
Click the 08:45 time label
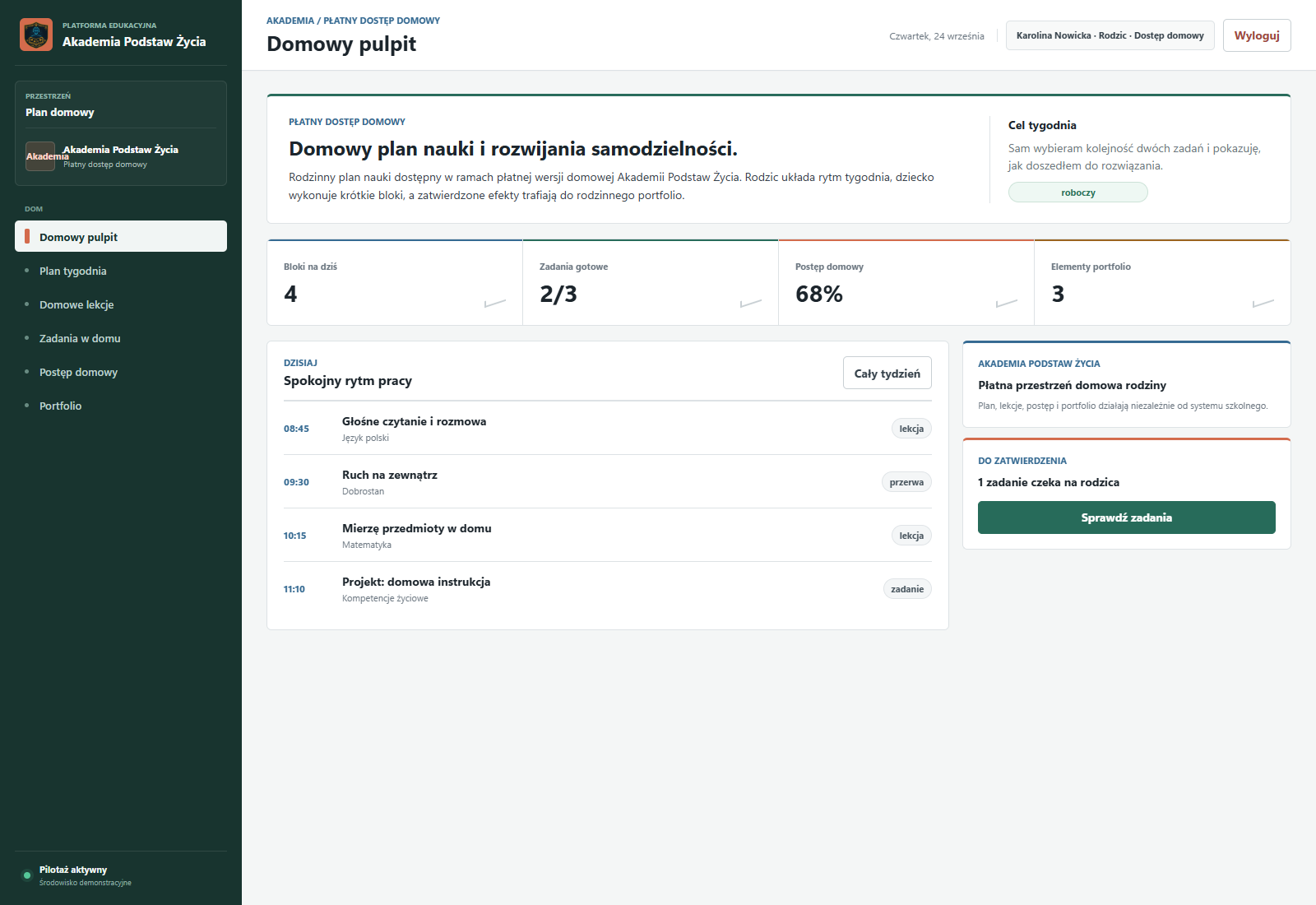tap(296, 429)
